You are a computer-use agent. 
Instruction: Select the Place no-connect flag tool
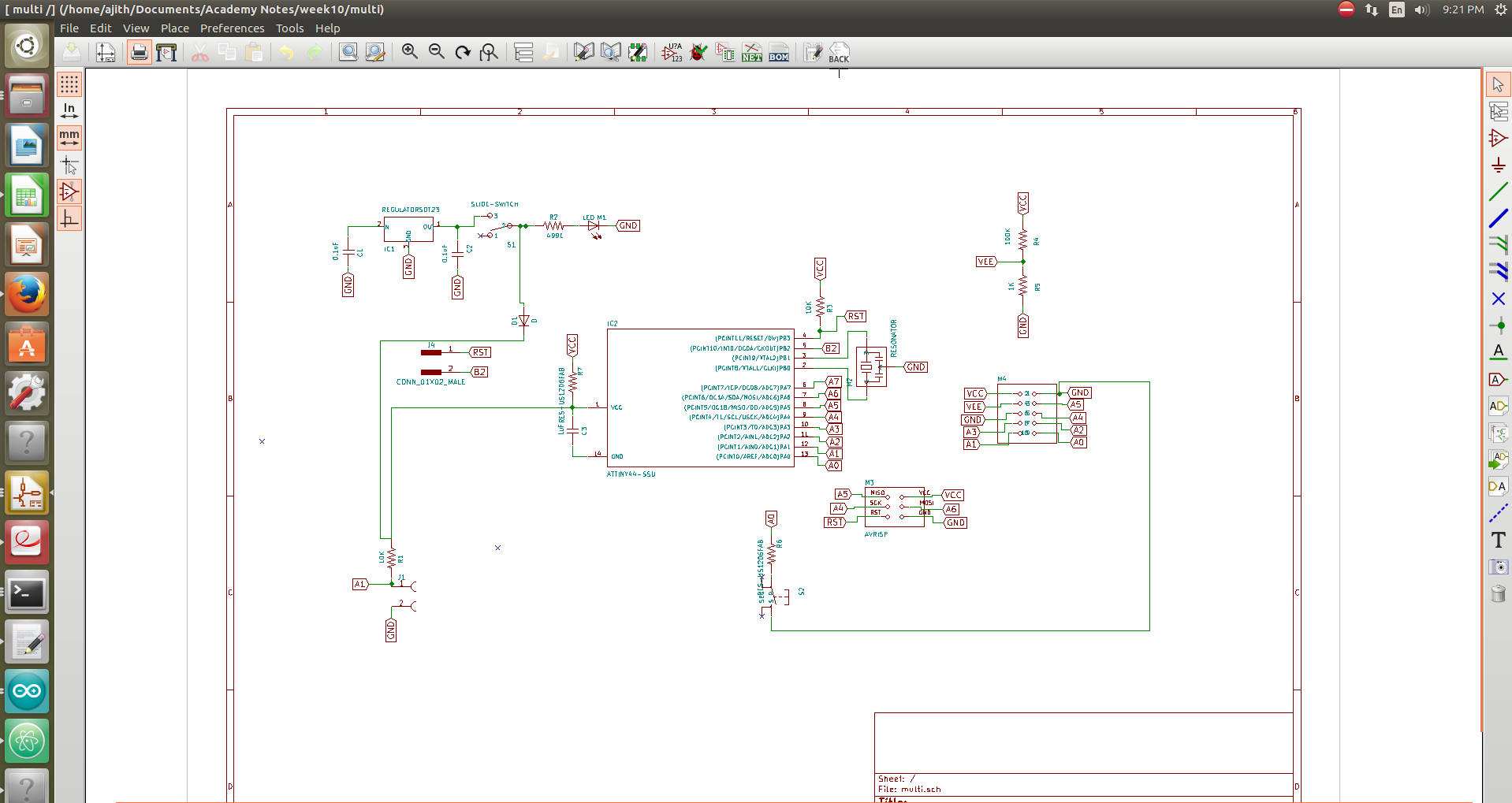1499,299
